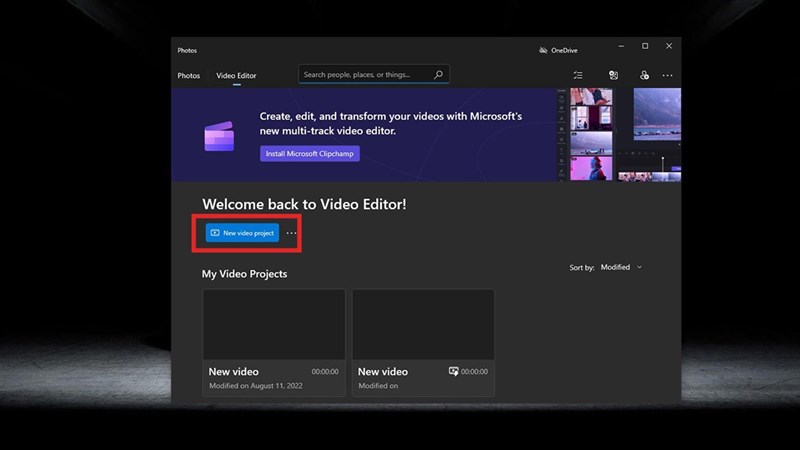Click the account people icon in toolbar

pyautogui.click(x=644, y=76)
